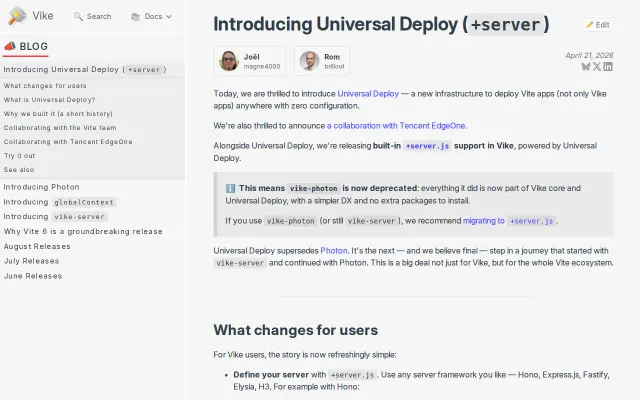Share the post on X icon
The height and width of the screenshot is (400, 640).
(x=597, y=67)
